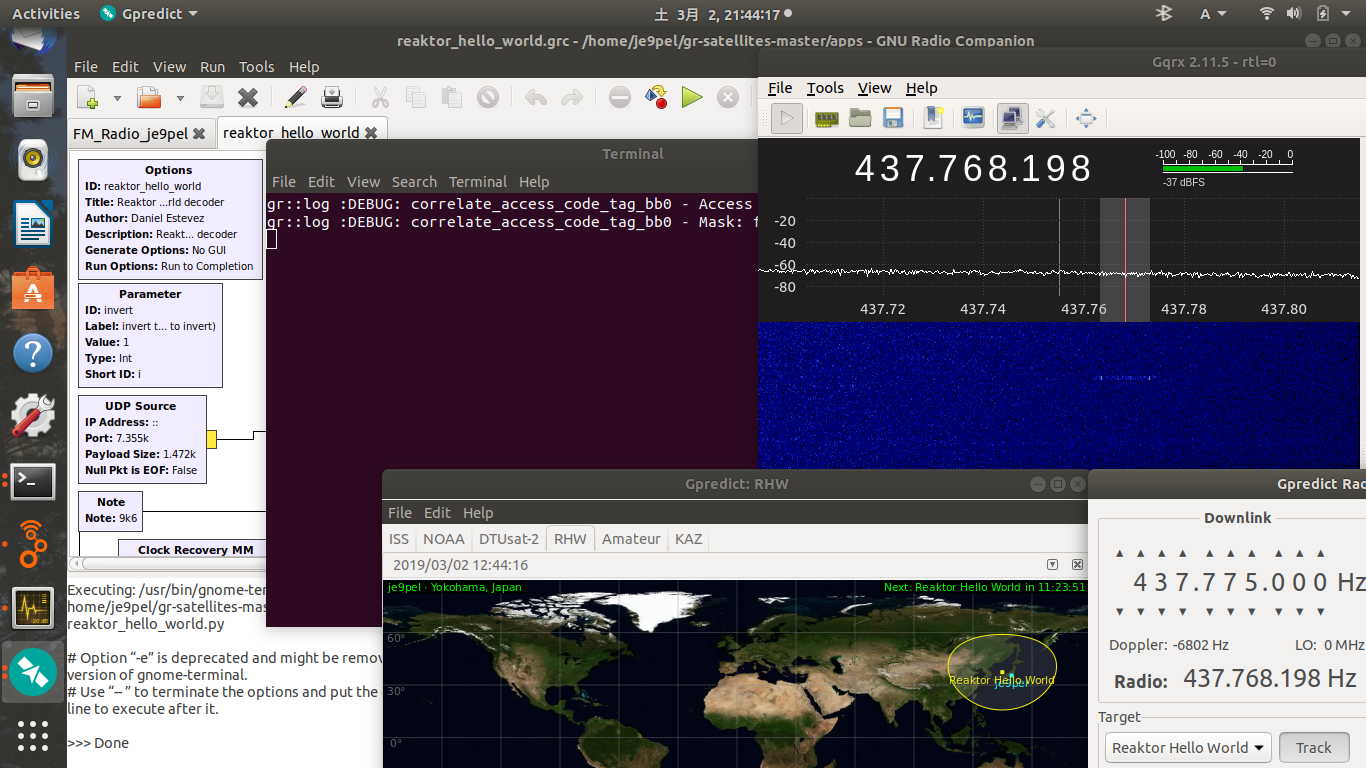This screenshot has height=768, width=1366.
Task: Print the flow graph via printer icon
Action: click(x=332, y=97)
